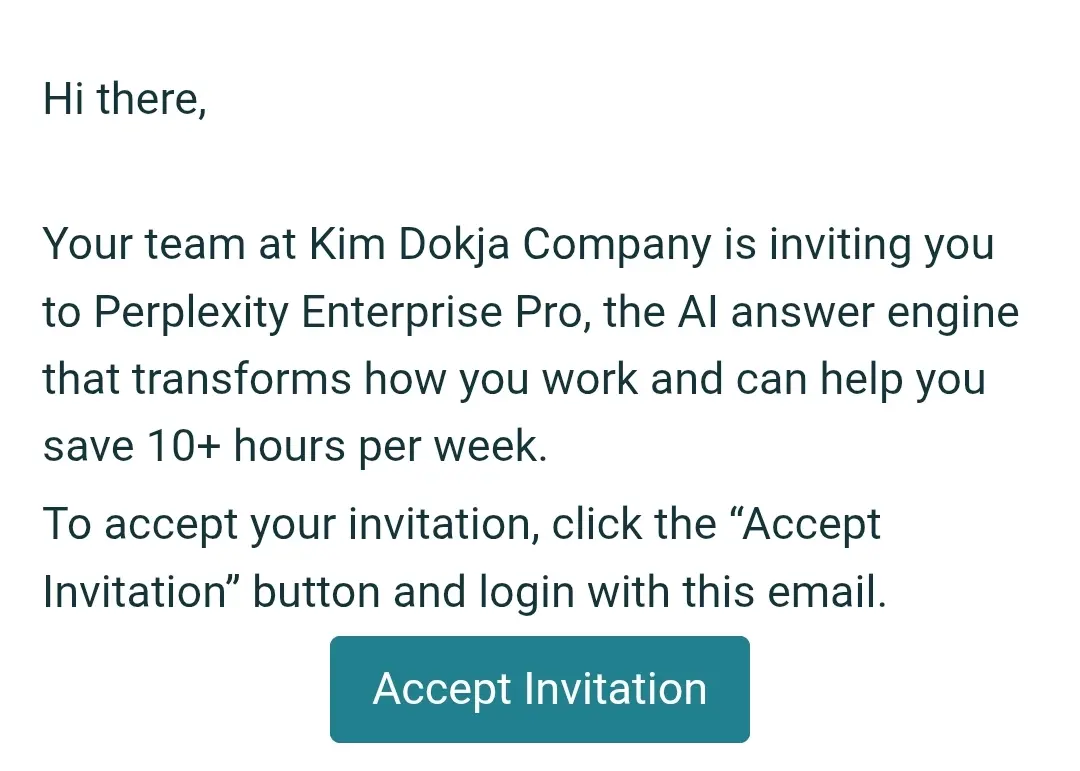This screenshot has height=771, width=1080.
Task: Click the words 'Your team at'
Action: coord(169,244)
